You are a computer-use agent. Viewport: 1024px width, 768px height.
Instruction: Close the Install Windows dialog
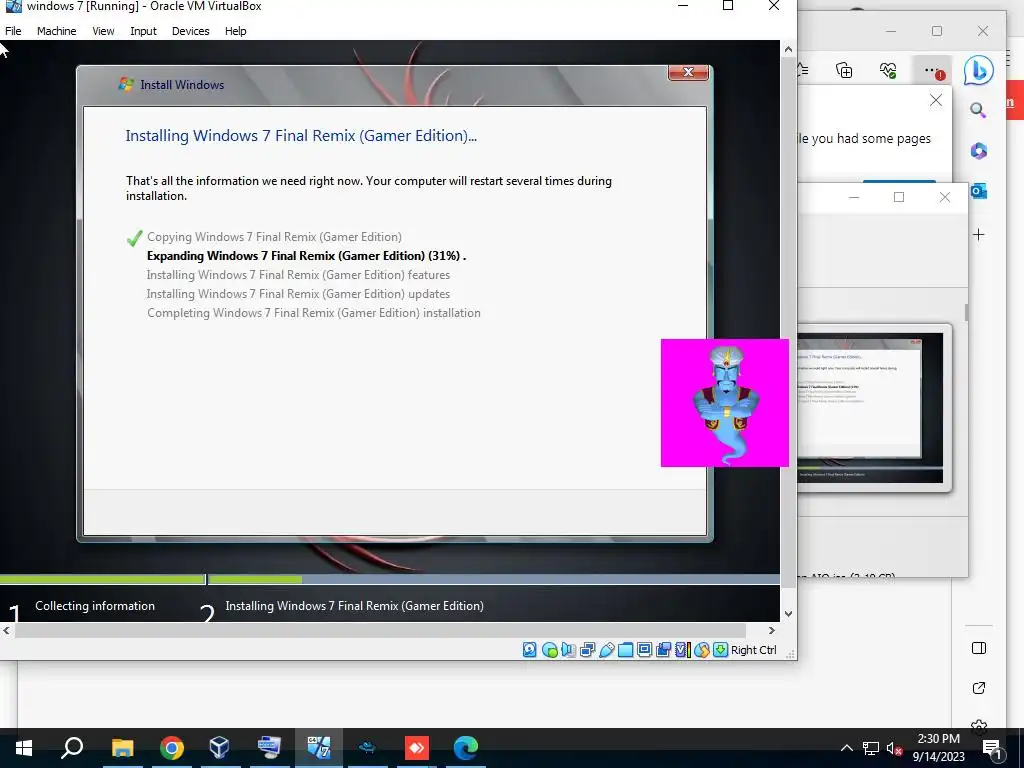point(688,72)
